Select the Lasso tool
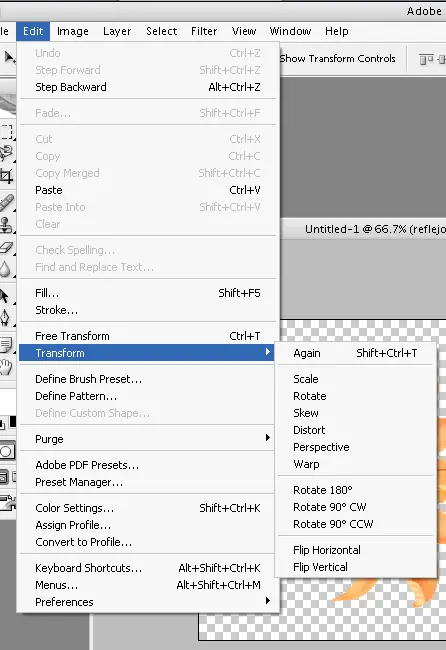This screenshot has height=650, width=446. pyautogui.click(x=6, y=153)
